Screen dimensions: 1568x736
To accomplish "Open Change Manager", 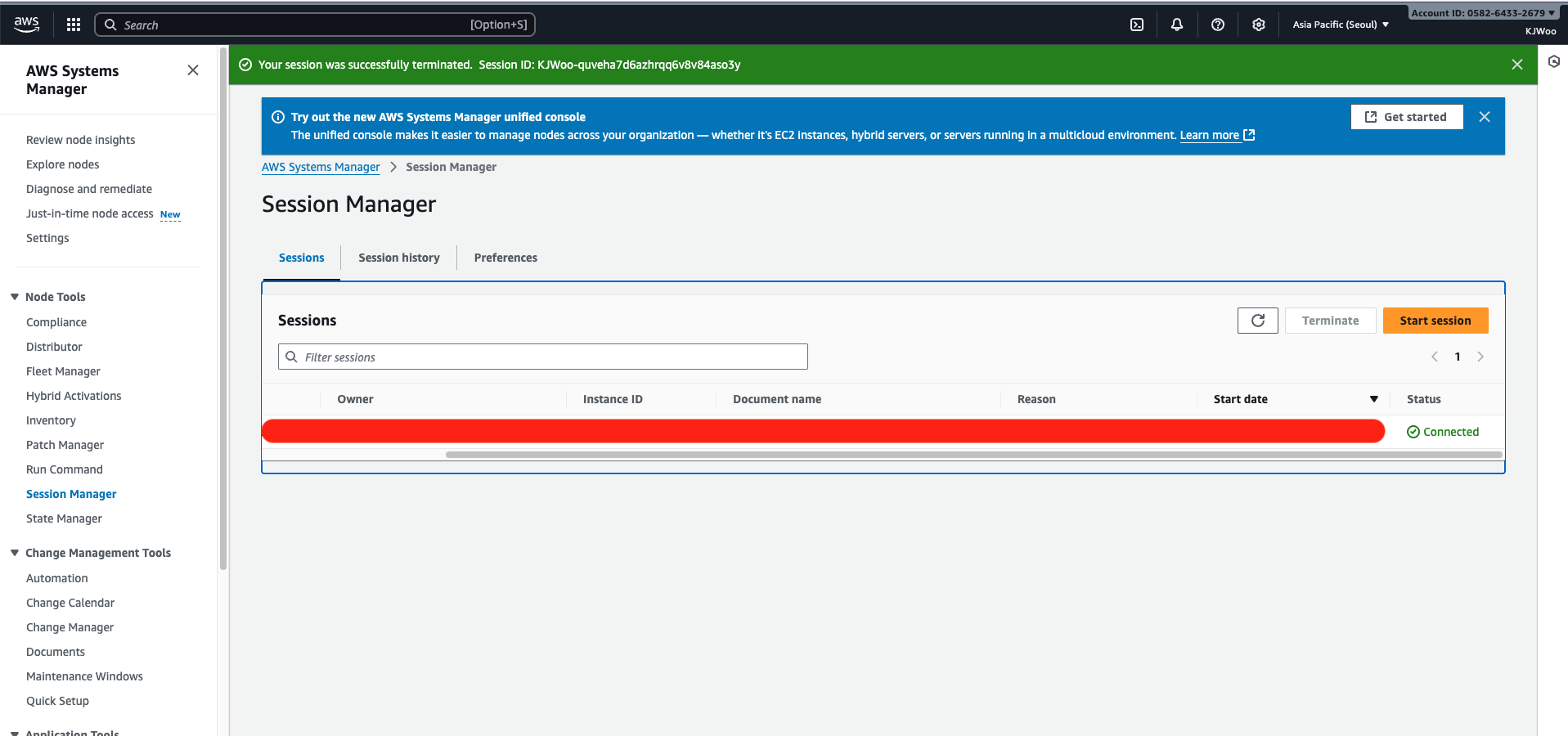I will (70, 627).
